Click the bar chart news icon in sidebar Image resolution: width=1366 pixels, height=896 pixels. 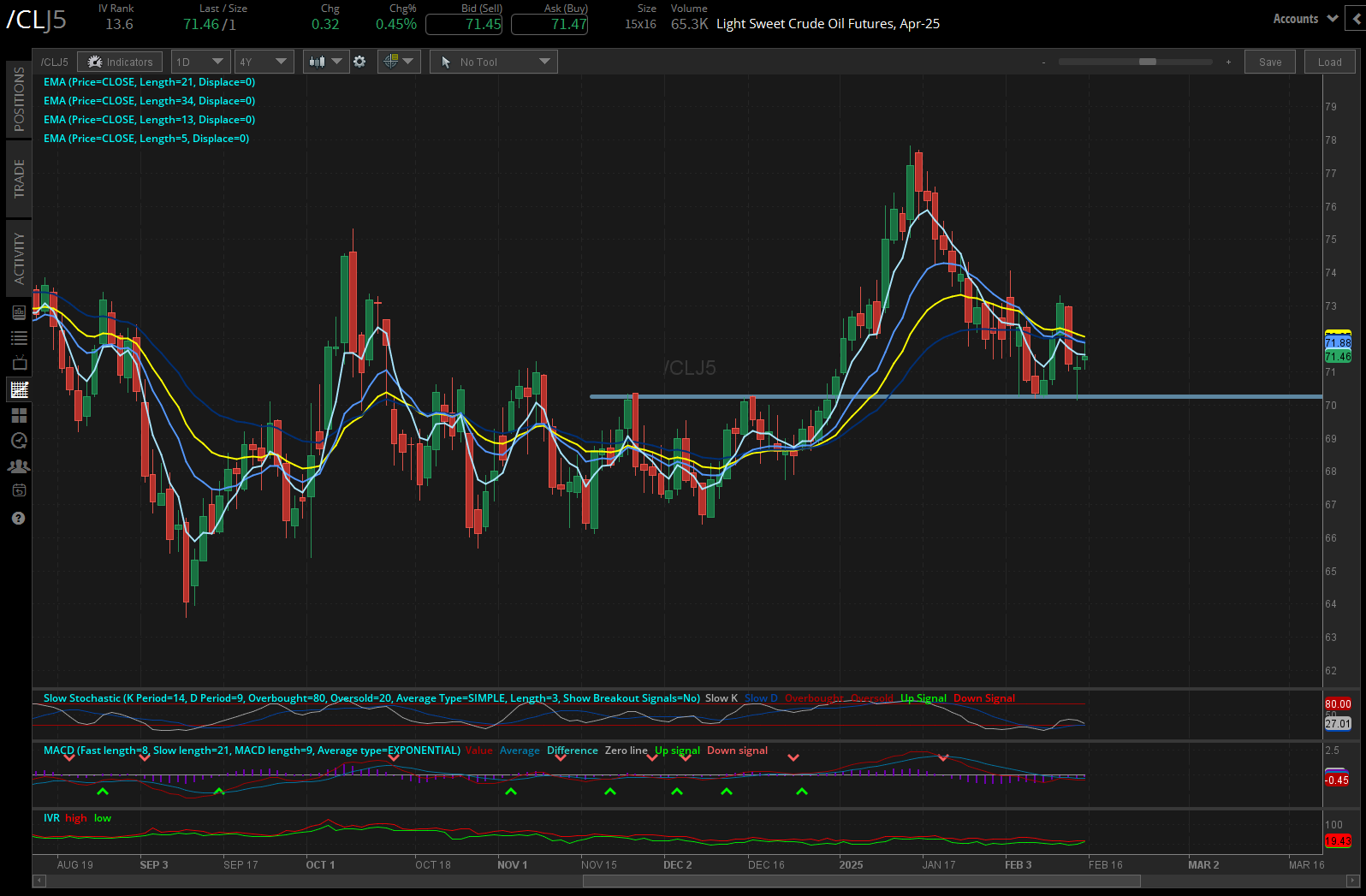coord(19,313)
